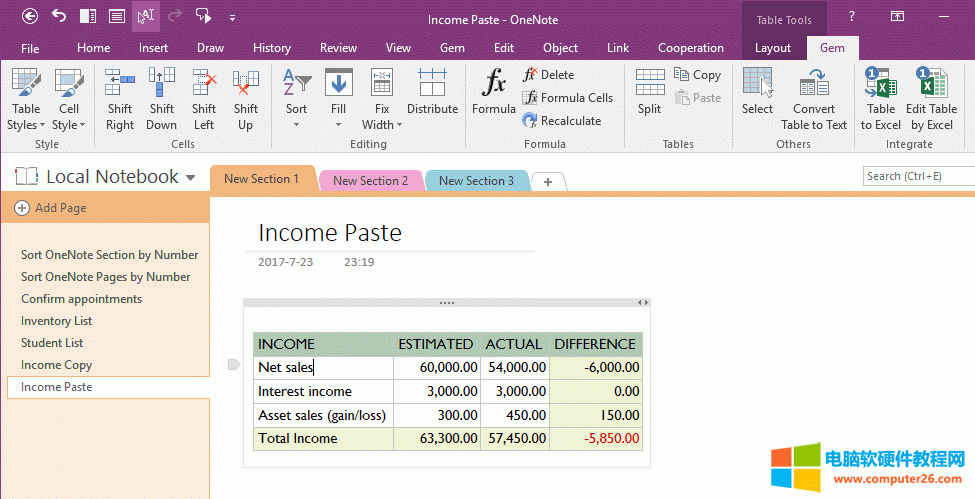Click the Recalculate formula button
The height and width of the screenshot is (499, 975).
pyautogui.click(x=561, y=121)
